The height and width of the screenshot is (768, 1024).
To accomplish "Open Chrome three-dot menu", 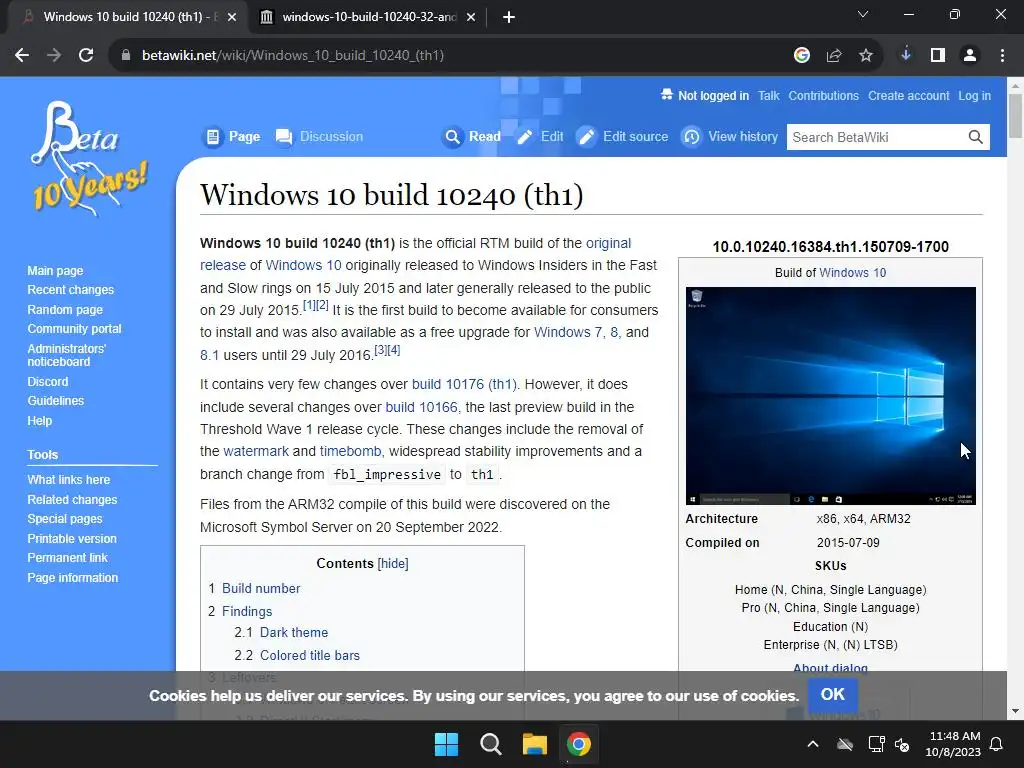I will point(1002,56).
